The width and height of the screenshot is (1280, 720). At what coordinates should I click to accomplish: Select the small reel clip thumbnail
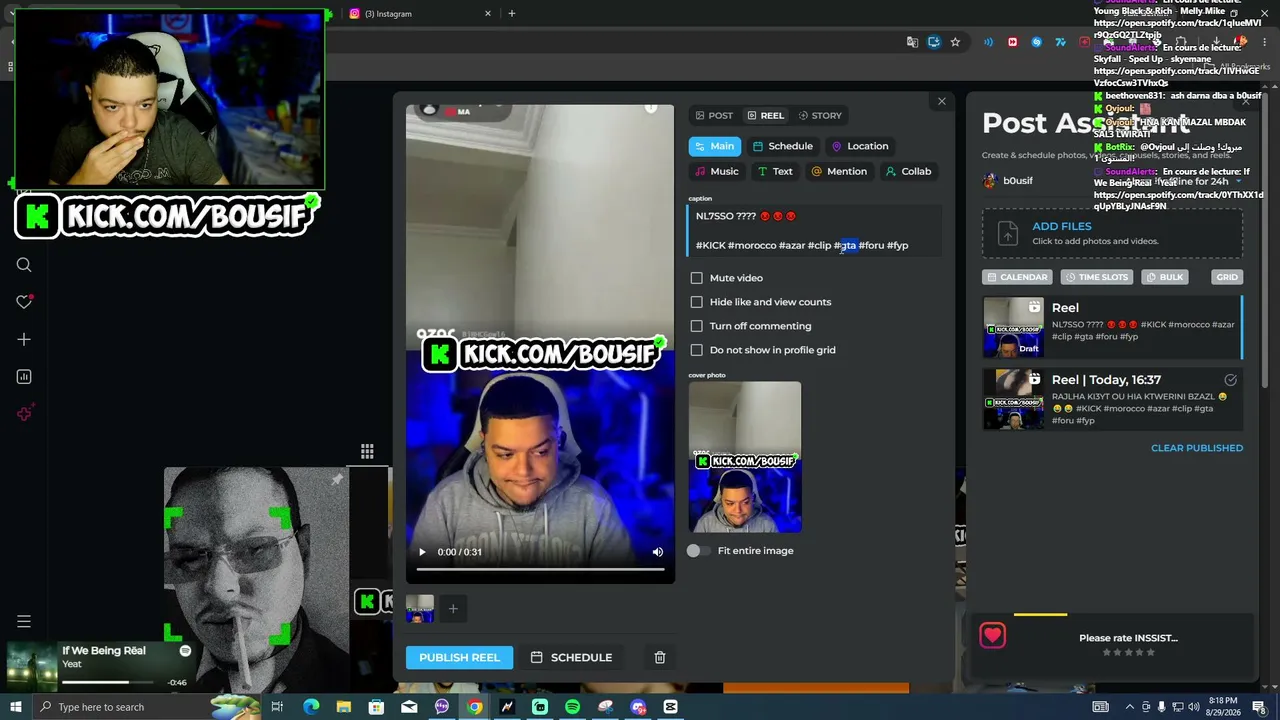click(x=420, y=608)
